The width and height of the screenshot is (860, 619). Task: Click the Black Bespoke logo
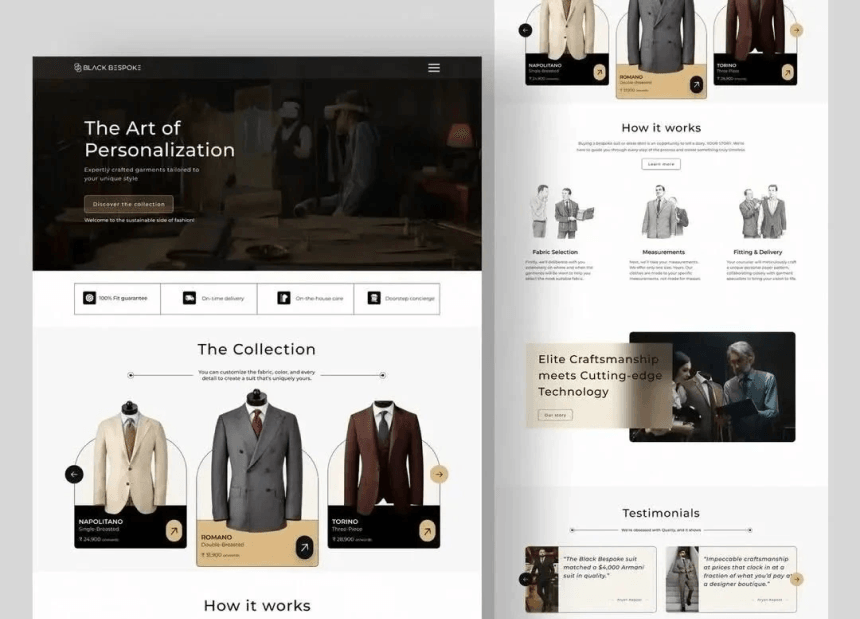point(107,68)
